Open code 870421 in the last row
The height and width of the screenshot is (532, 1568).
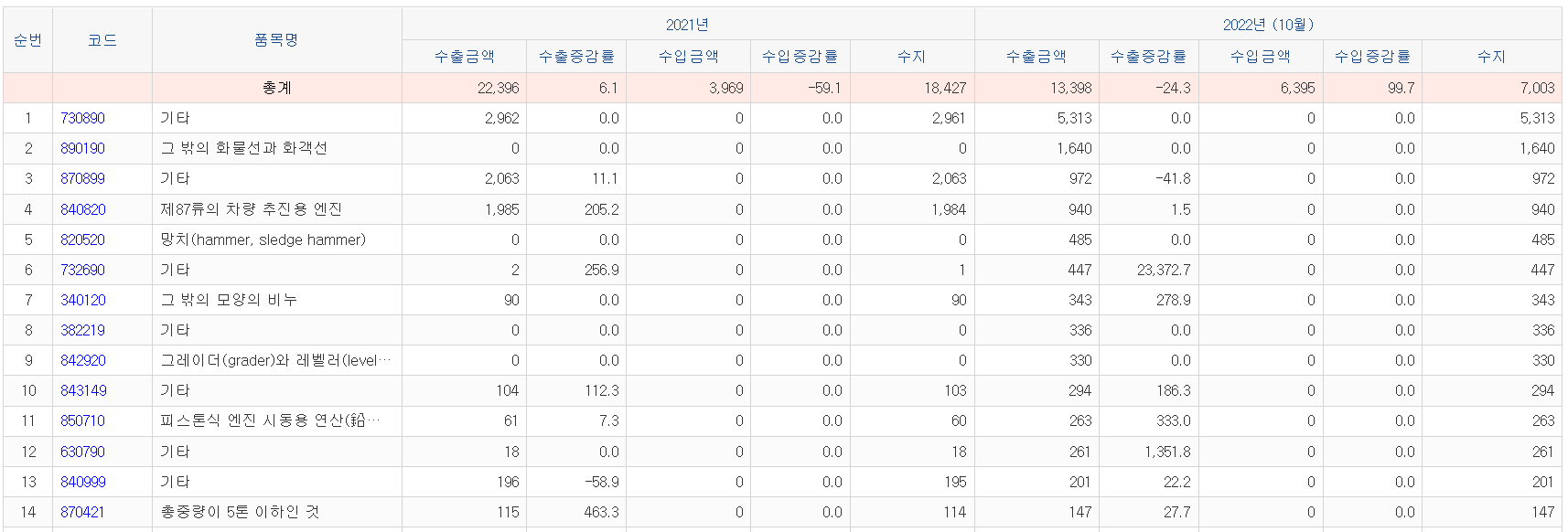[x=82, y=512]
